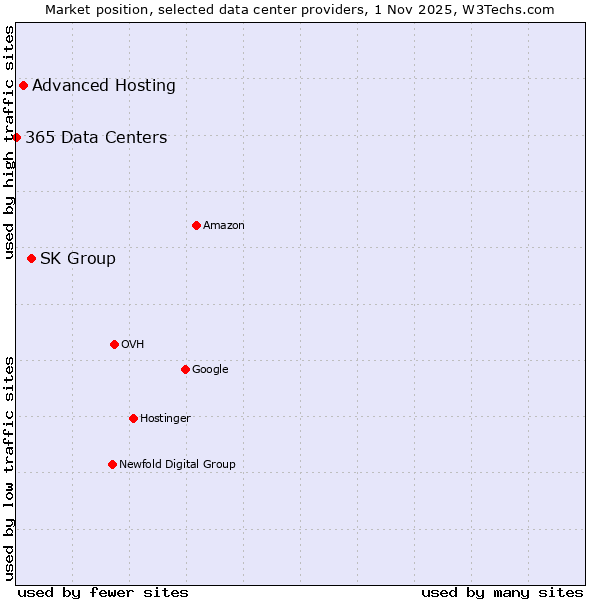The image size is (600, 600).
Task: Click the Amazon text label
Action: (x=224, y=225)
